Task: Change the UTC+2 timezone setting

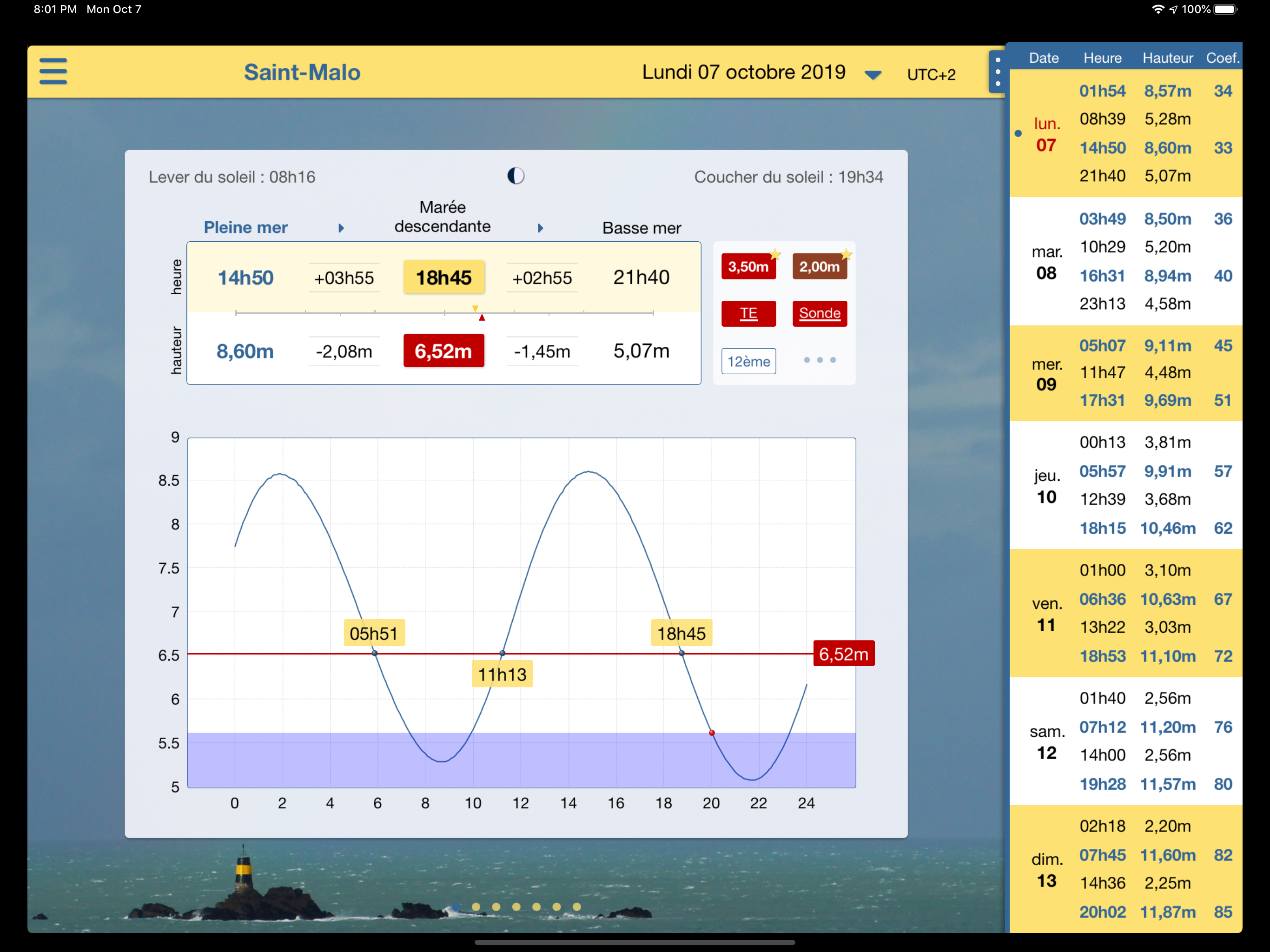Action: pos(931,75)
